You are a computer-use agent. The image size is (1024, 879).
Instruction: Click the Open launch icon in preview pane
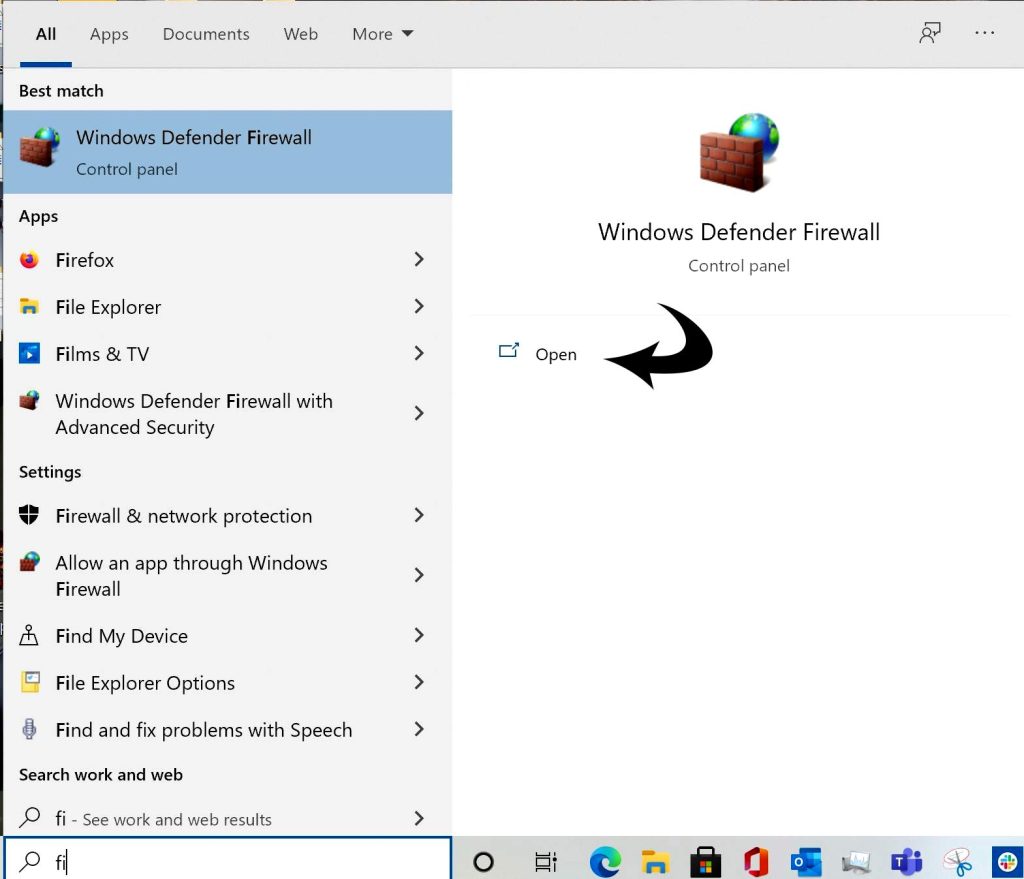point(509,351)
